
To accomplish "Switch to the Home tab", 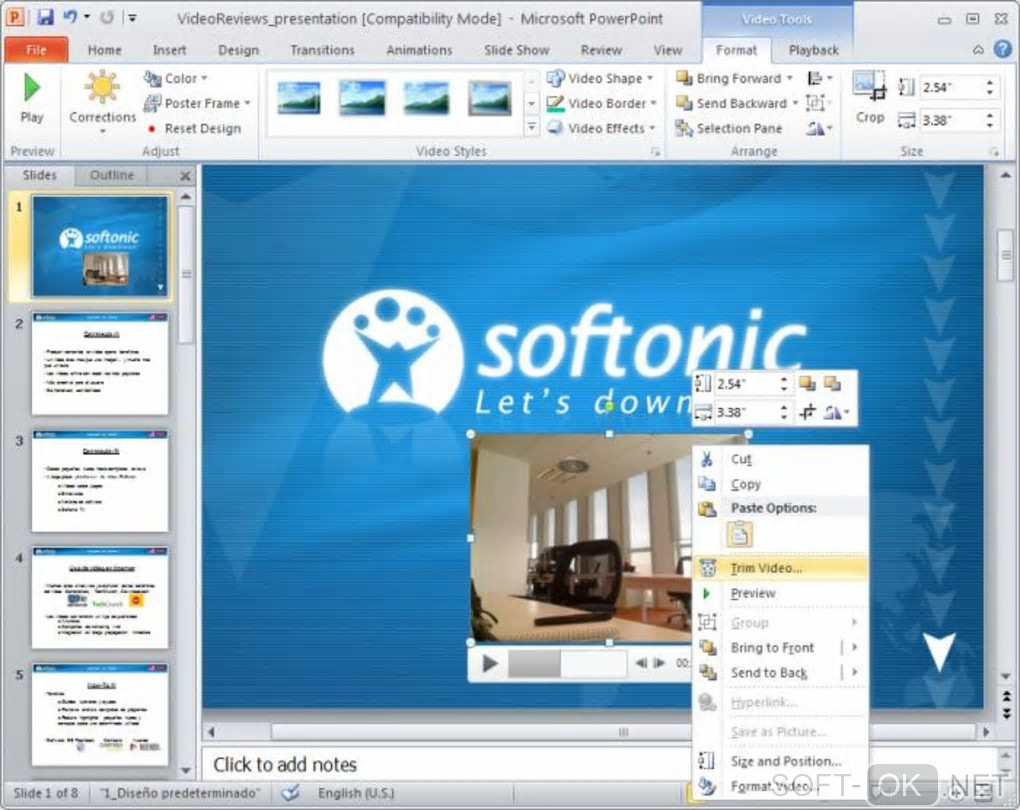I will (104, 50).
